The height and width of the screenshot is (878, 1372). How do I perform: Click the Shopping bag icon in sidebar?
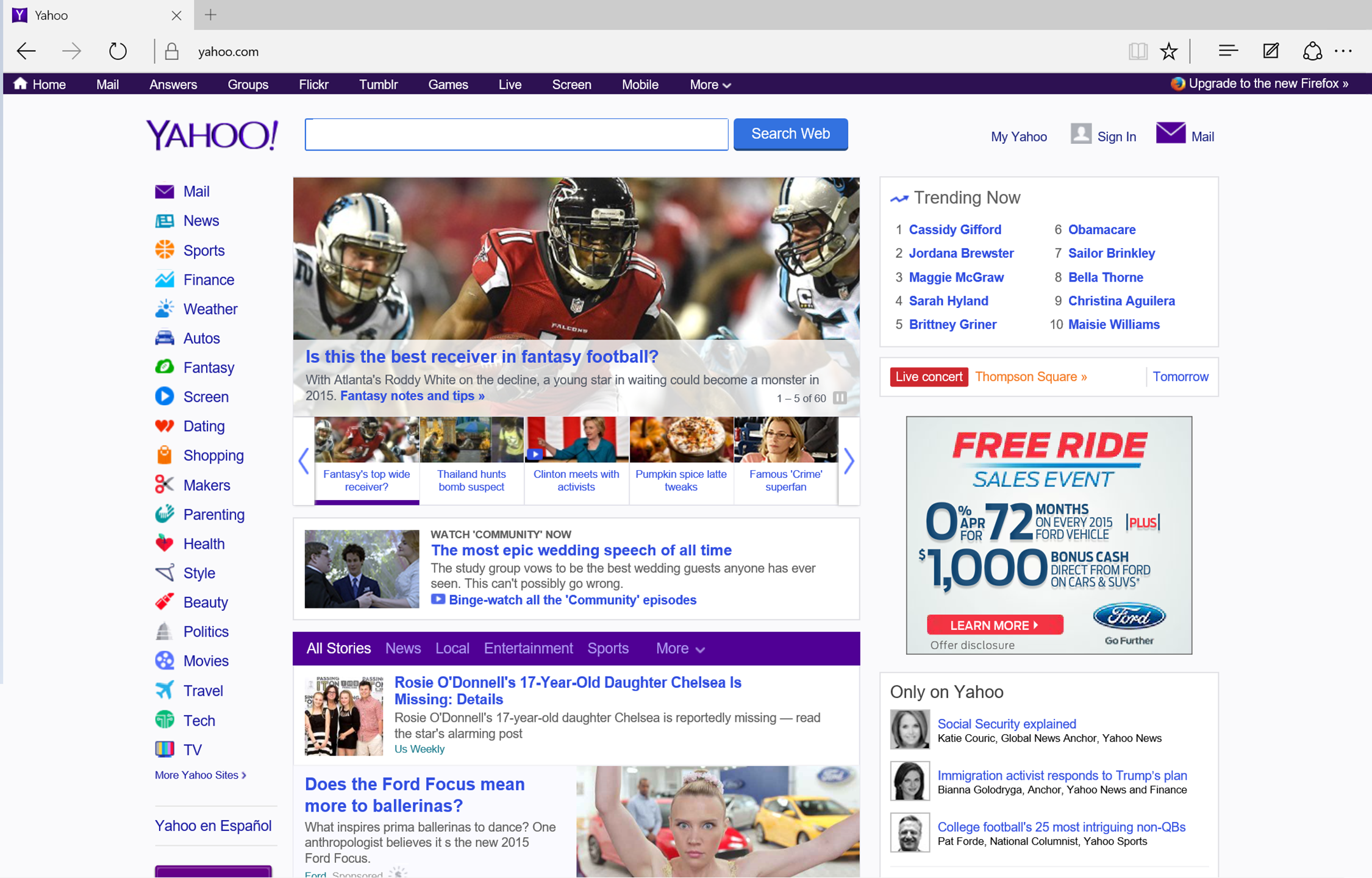click(164, 455)
